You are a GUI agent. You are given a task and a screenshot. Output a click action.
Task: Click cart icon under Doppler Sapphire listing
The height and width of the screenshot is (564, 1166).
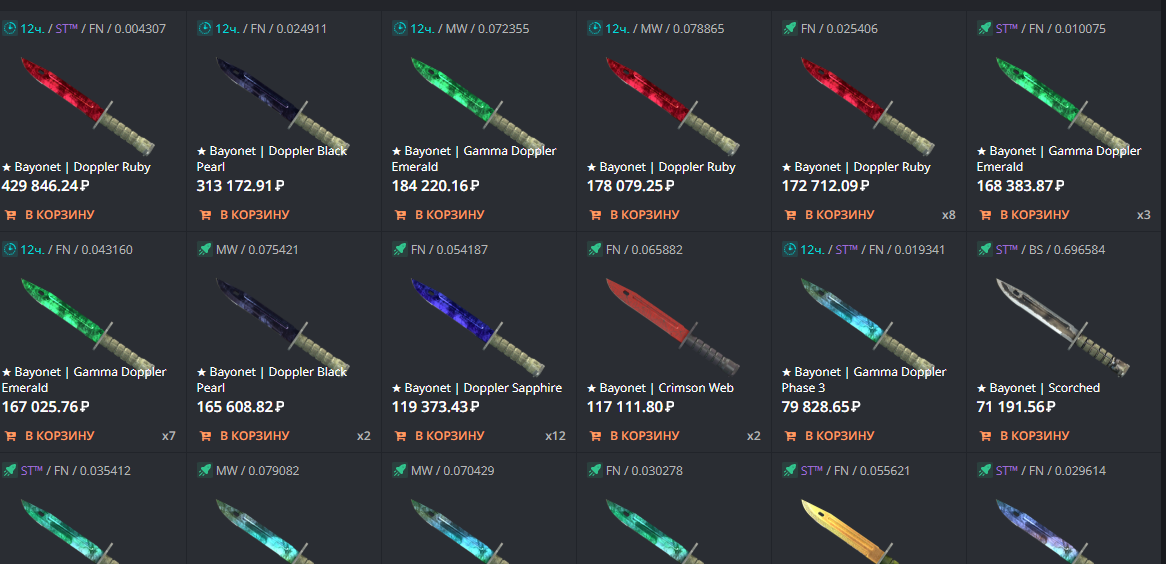click(400, 436)
